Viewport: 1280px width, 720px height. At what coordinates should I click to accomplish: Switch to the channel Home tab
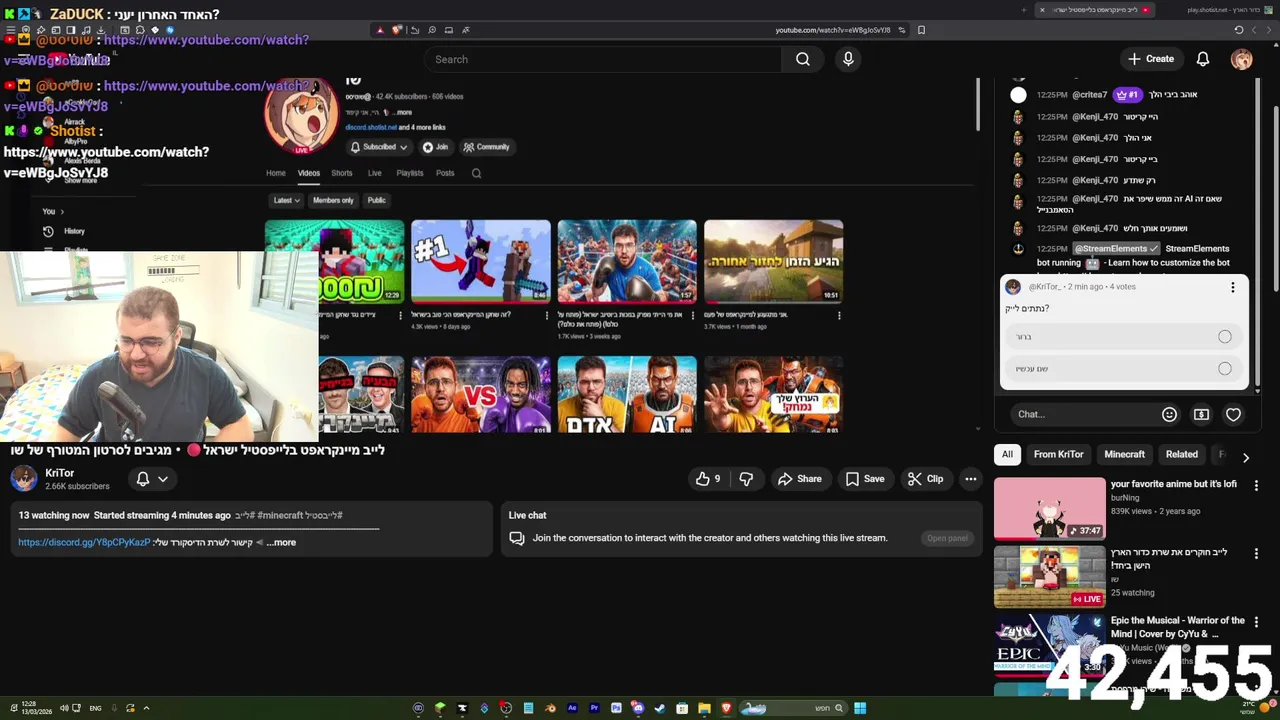[x=276, y=173]
